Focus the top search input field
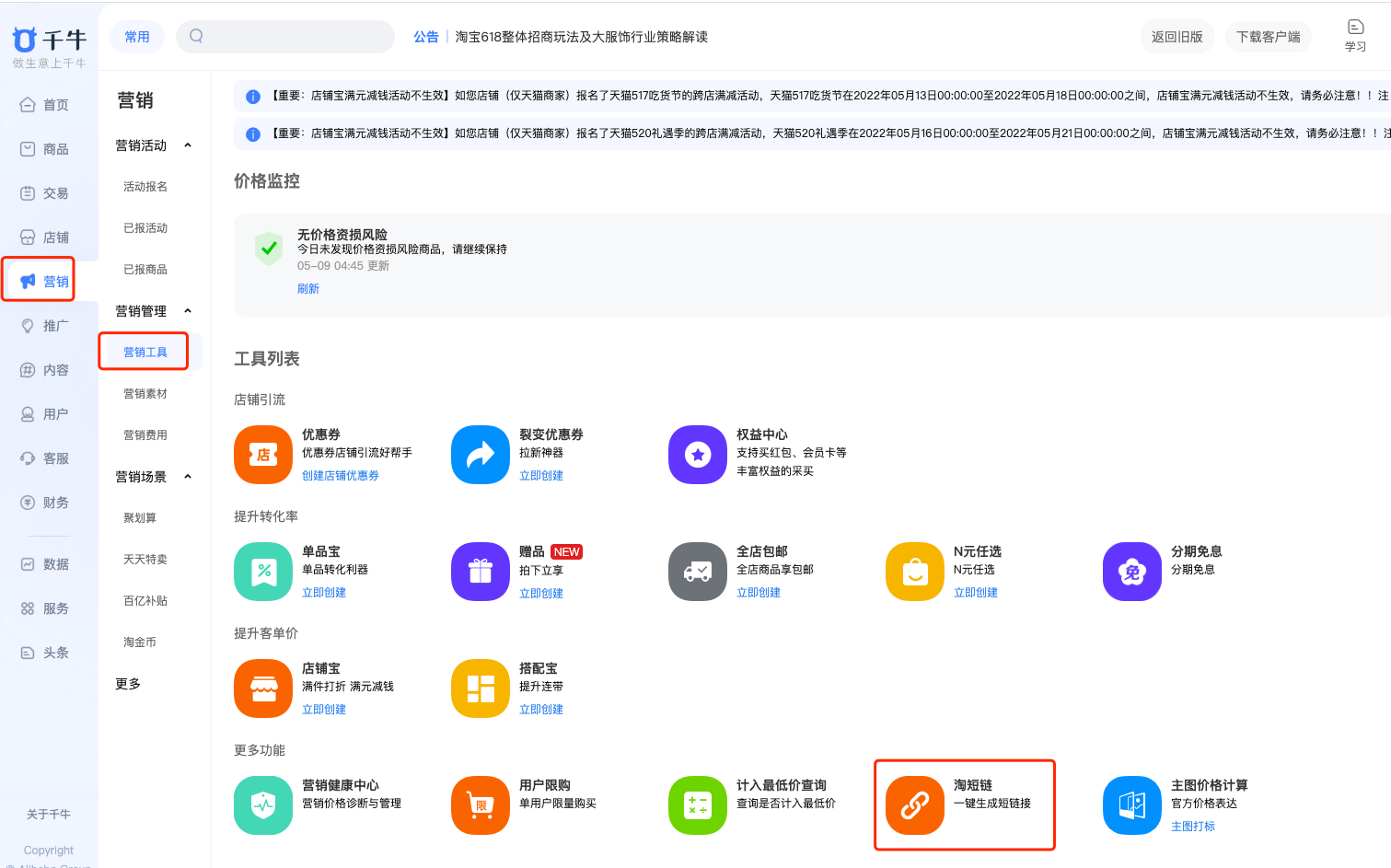 [285, 37]
